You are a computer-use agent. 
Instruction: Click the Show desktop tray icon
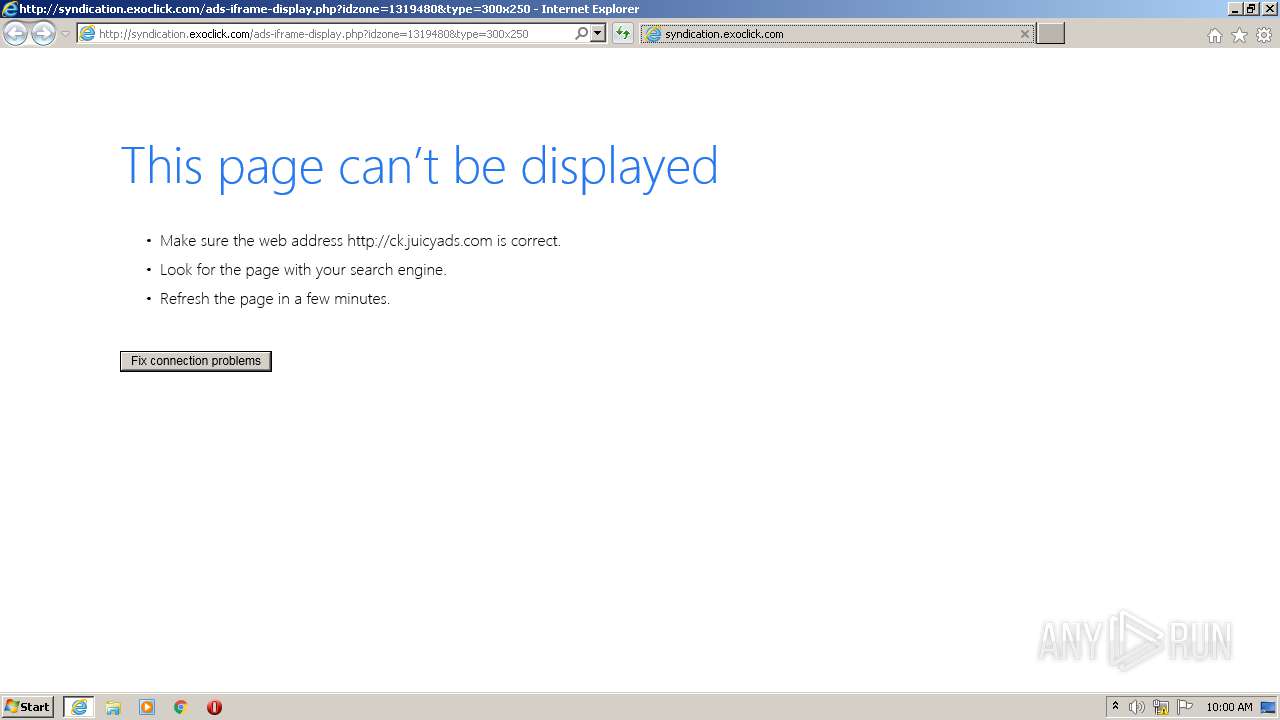[1269, 707]
